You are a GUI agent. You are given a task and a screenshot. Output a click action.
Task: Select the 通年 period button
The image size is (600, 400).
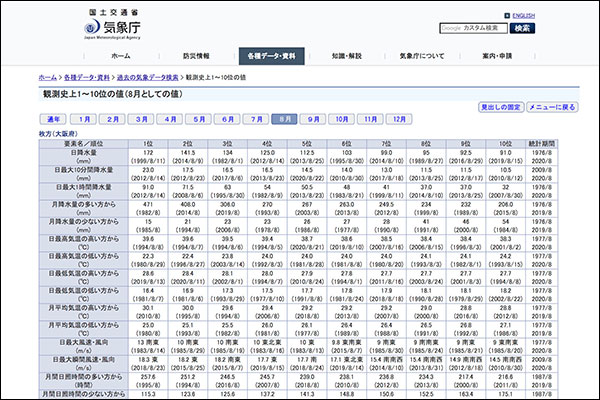pos(54,118)
